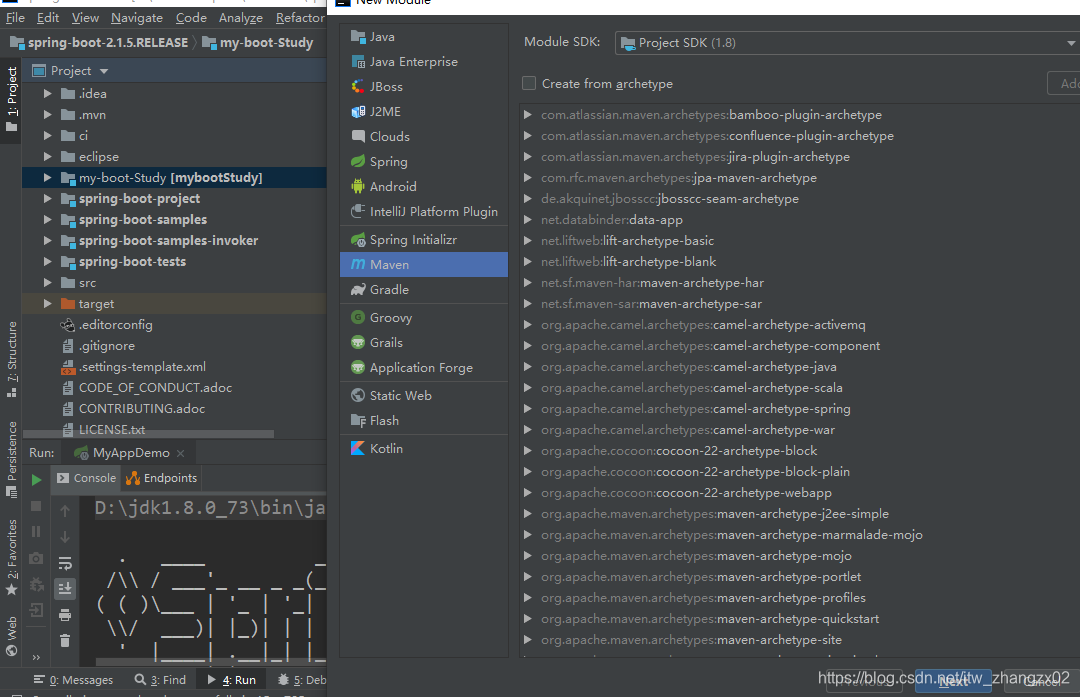The width and height of the screenshot is (1080, 697).
Task: Select Clouds module type
Action: (424, 136)
